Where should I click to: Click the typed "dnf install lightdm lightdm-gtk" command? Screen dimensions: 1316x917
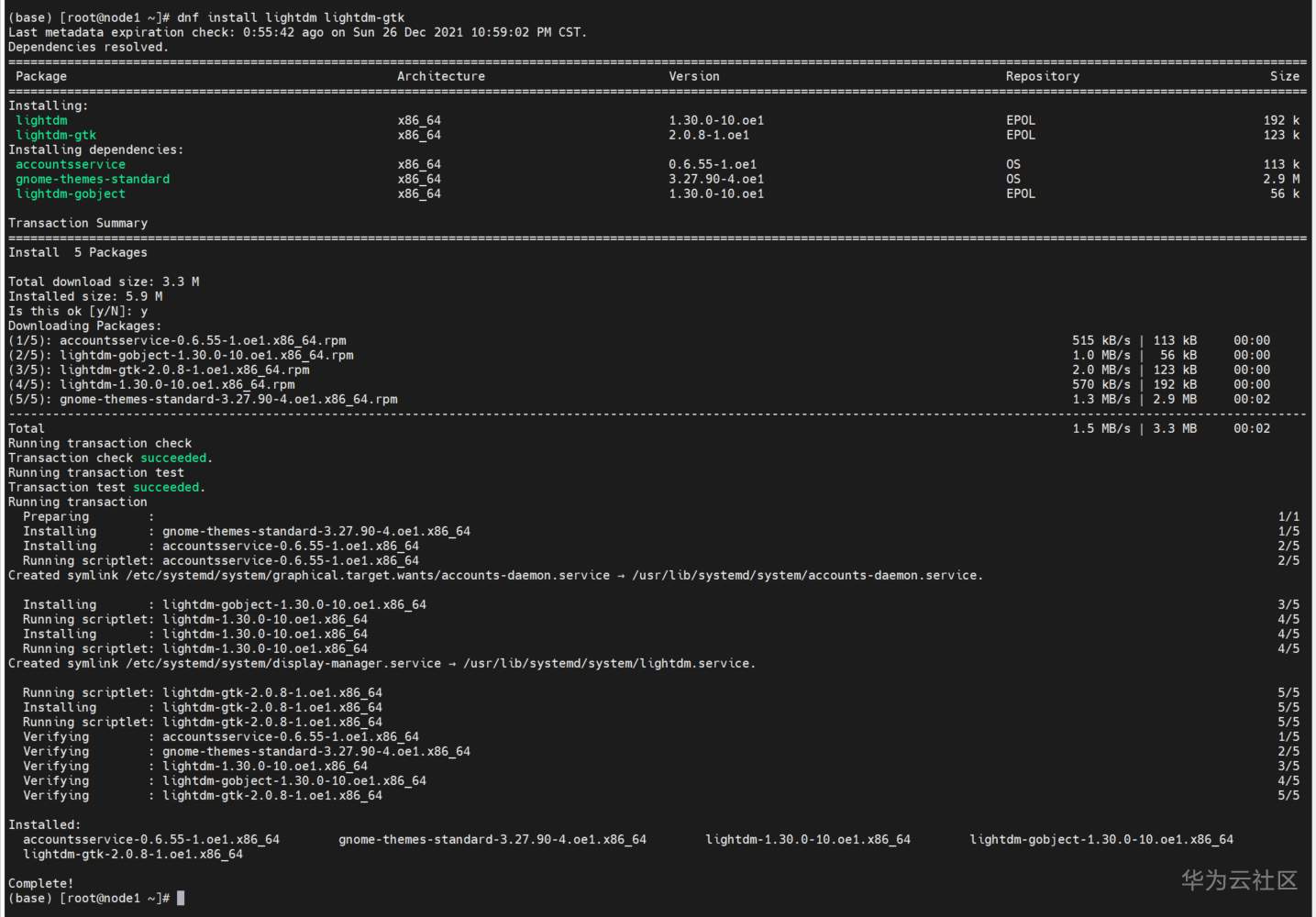291,17
